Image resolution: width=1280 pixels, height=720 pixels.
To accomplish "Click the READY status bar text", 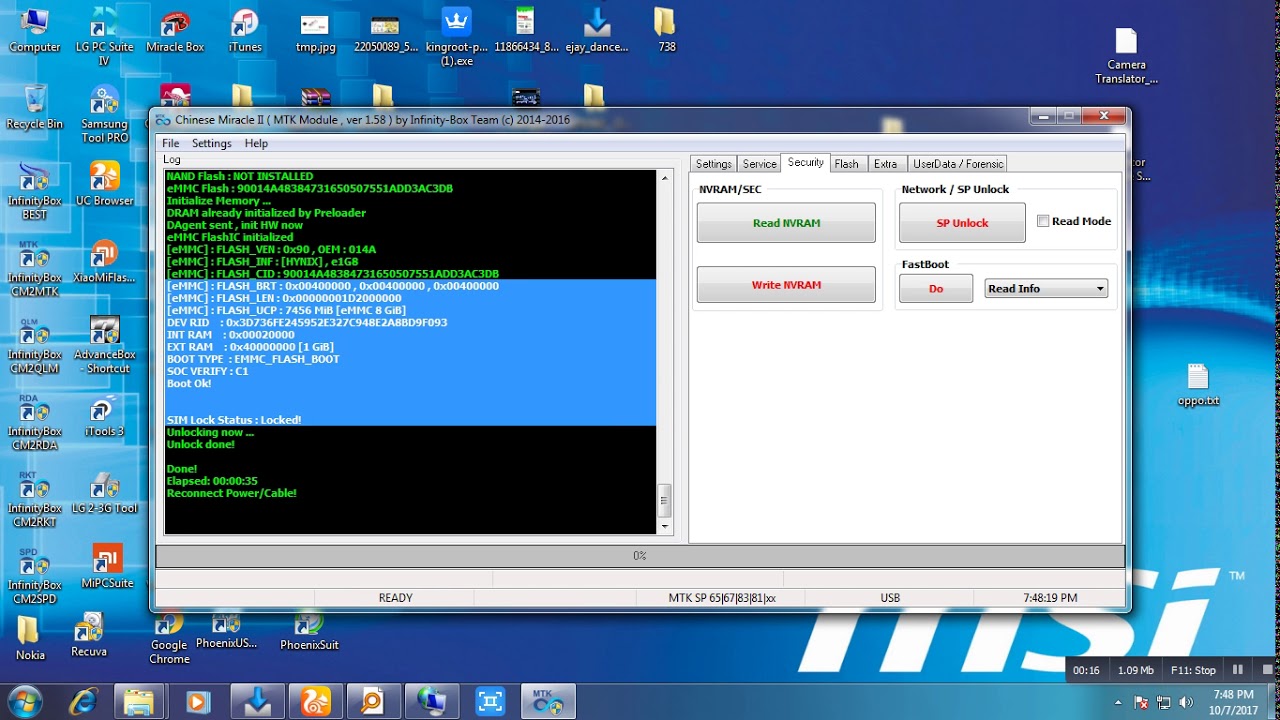I will 395,598.
